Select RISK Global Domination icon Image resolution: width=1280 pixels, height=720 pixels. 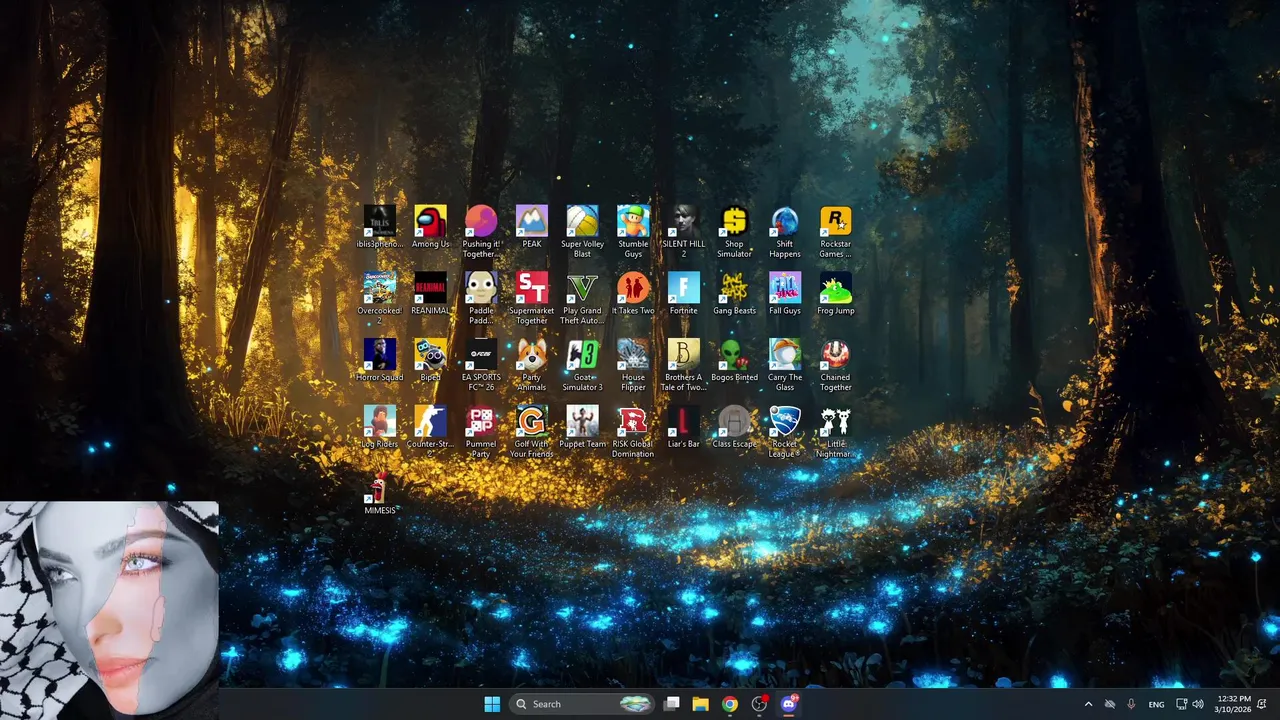[x=633, y=432]
